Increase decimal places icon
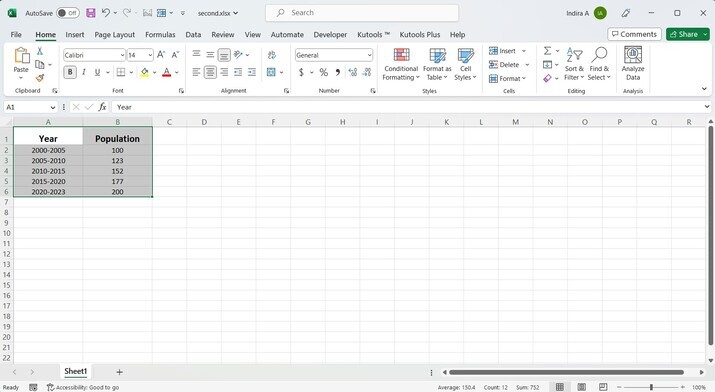The height and width of the screenshot is (392, 715). click(352, 72)
